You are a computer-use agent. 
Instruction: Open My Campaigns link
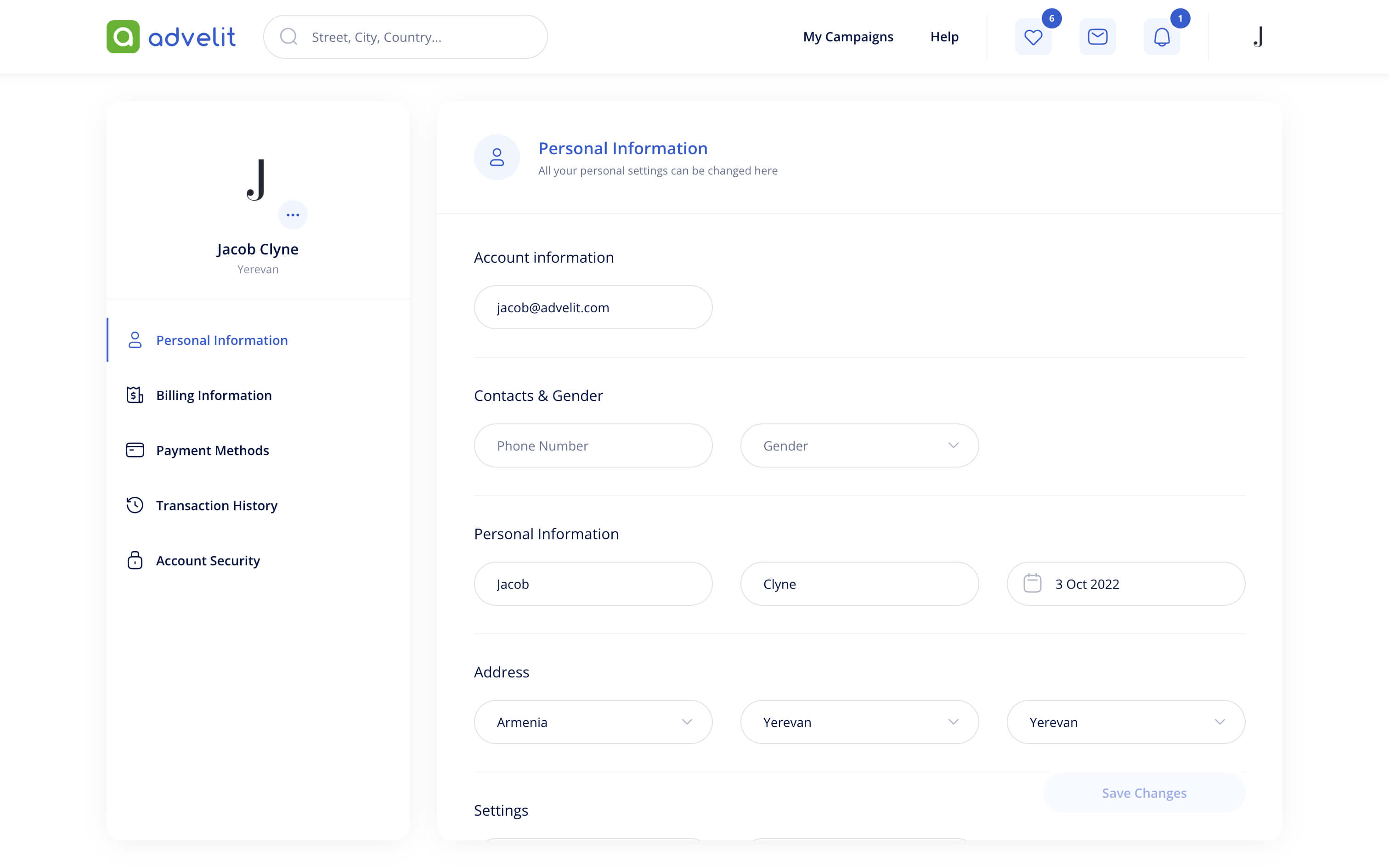848,37
